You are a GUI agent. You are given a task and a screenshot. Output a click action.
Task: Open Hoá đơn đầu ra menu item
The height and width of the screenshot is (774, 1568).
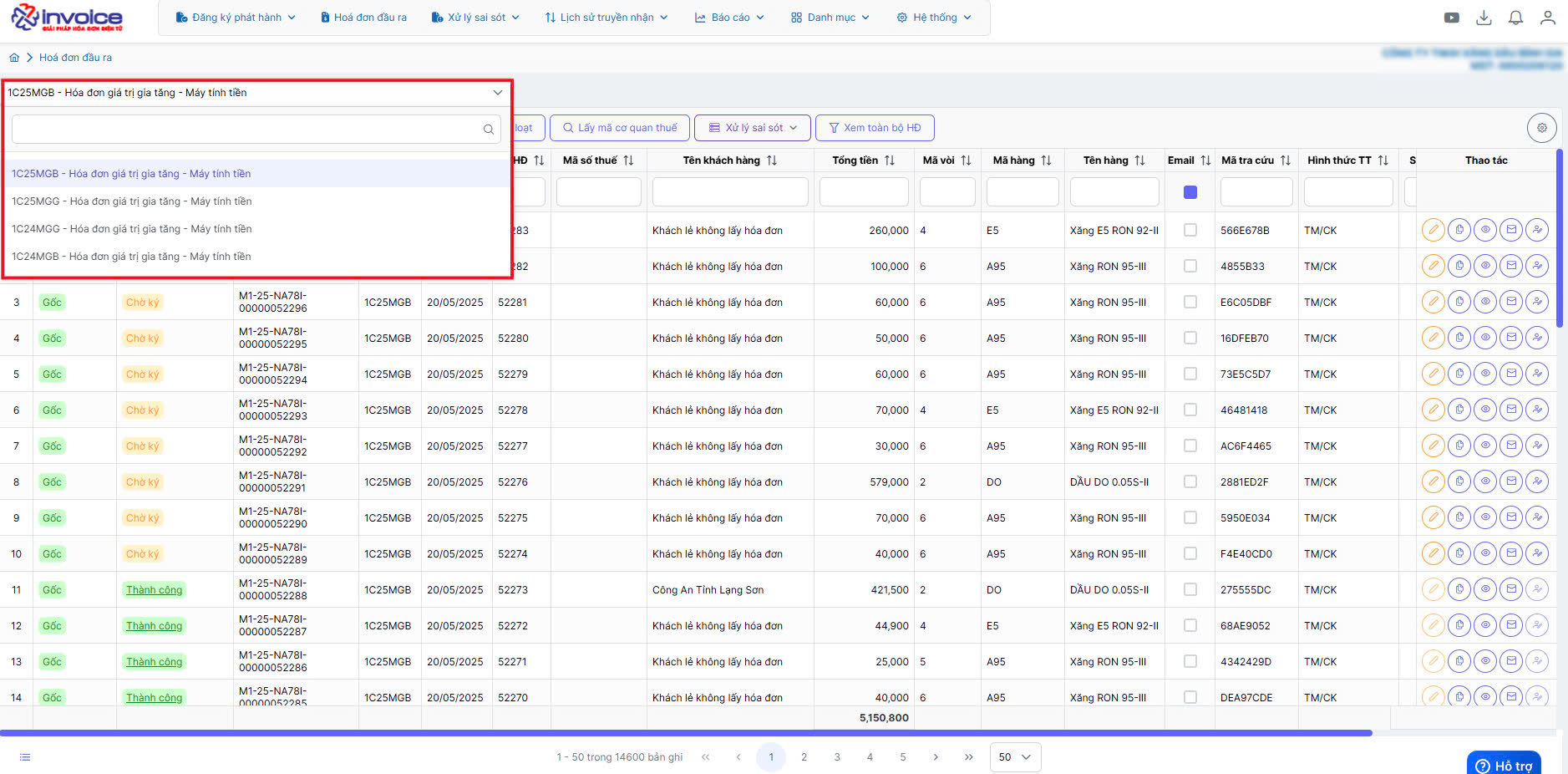tap(364, 18)
